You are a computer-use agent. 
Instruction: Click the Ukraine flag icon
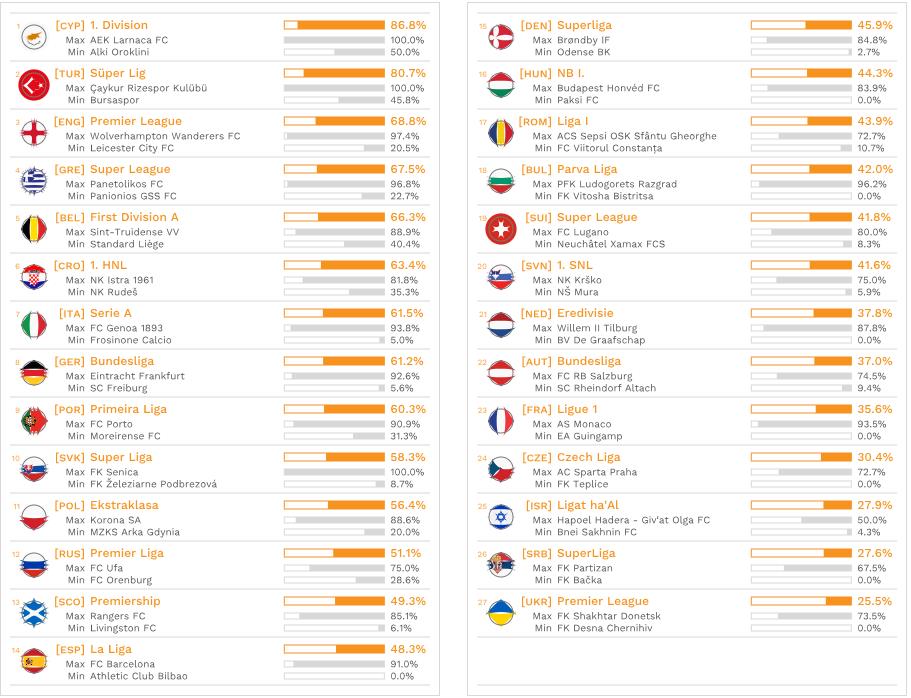pos(501,614)
